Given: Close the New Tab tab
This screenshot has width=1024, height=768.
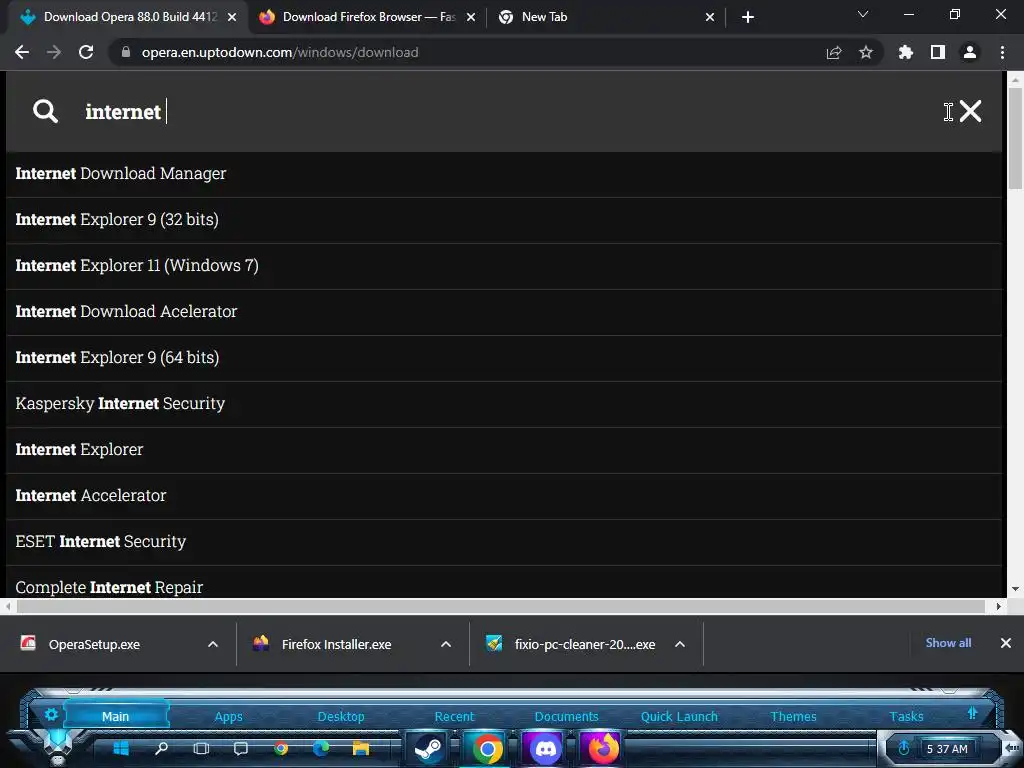Looking at the screenshot, I should (x=710, y=17).
